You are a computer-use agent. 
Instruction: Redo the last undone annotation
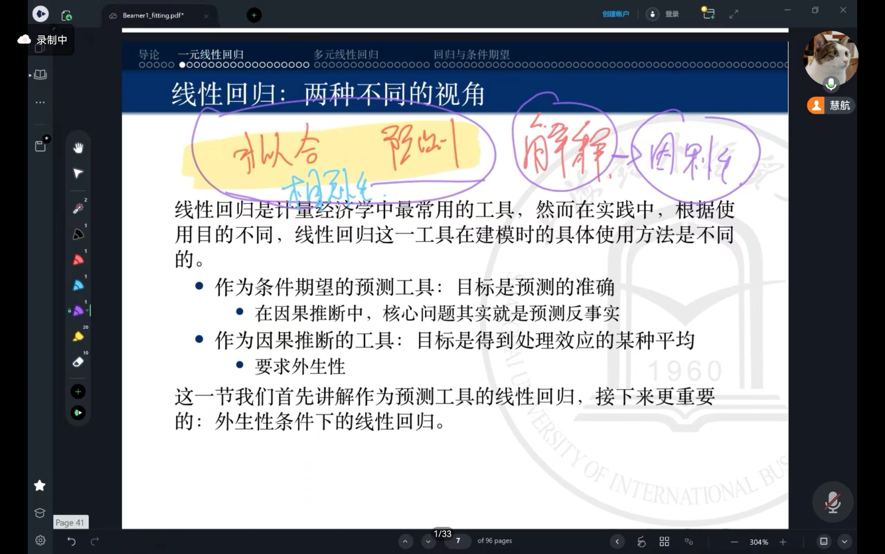coord(94,541)
